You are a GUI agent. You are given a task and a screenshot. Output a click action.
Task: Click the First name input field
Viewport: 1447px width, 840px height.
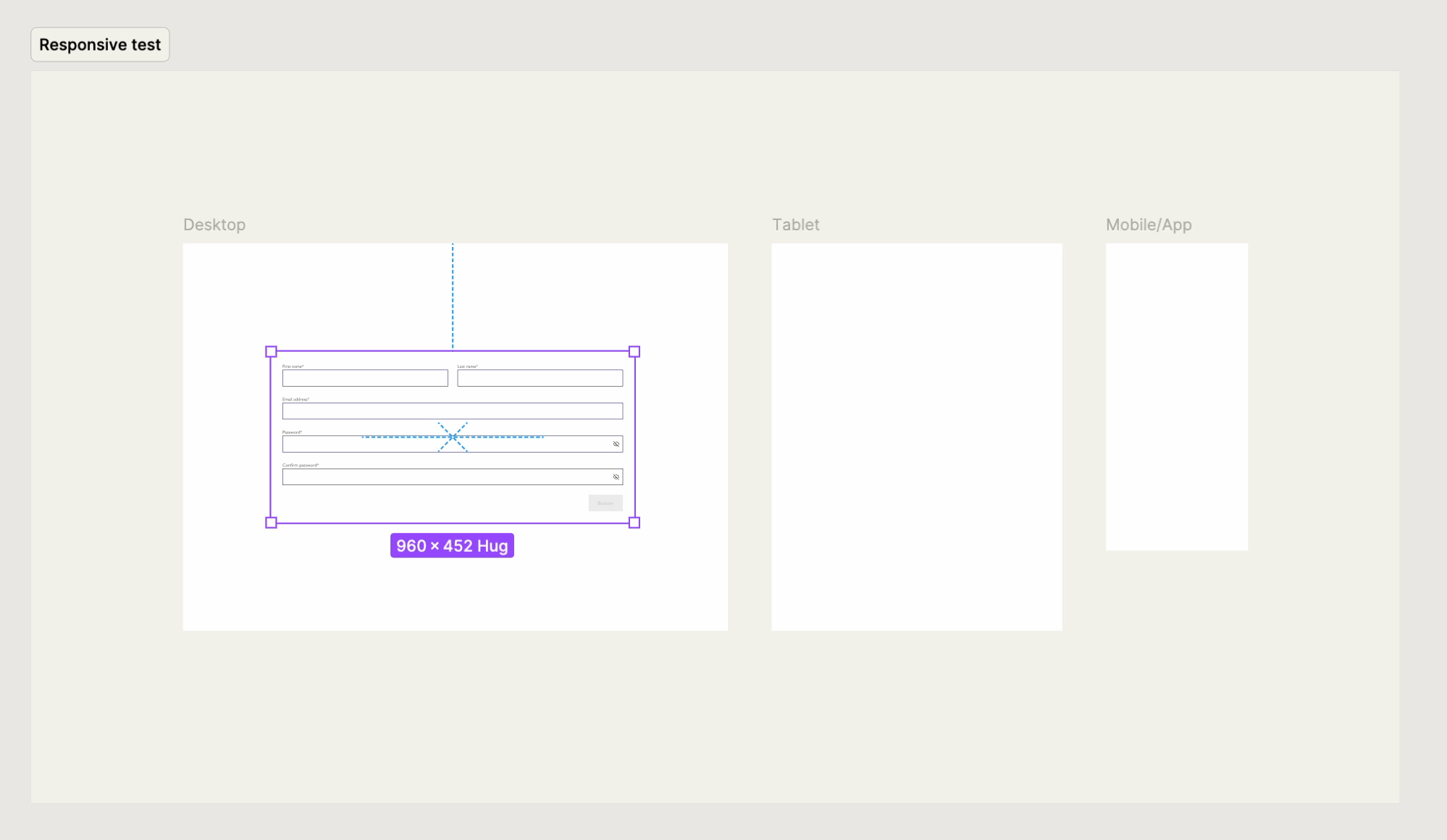(365, 378)
